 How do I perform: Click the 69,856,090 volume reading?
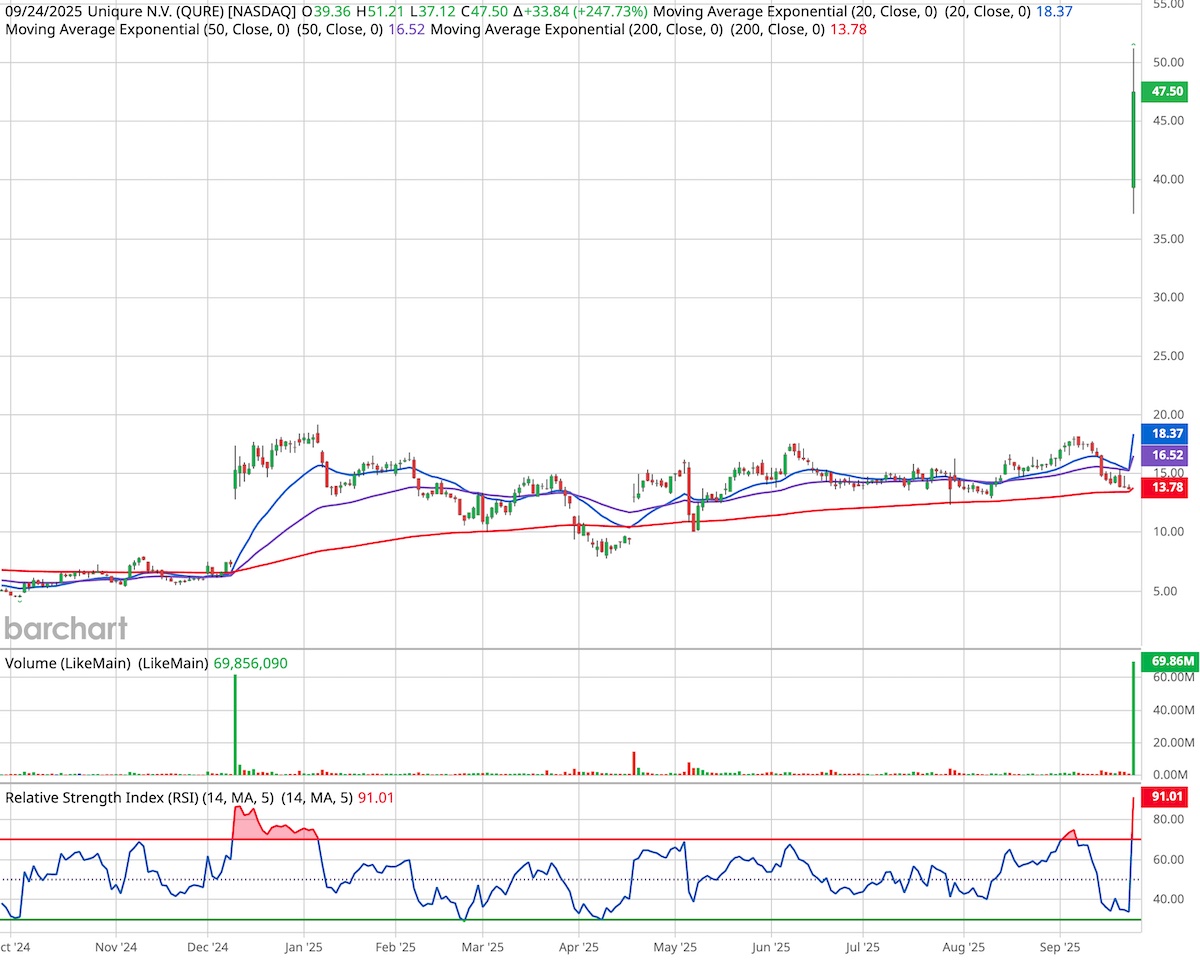250,662
